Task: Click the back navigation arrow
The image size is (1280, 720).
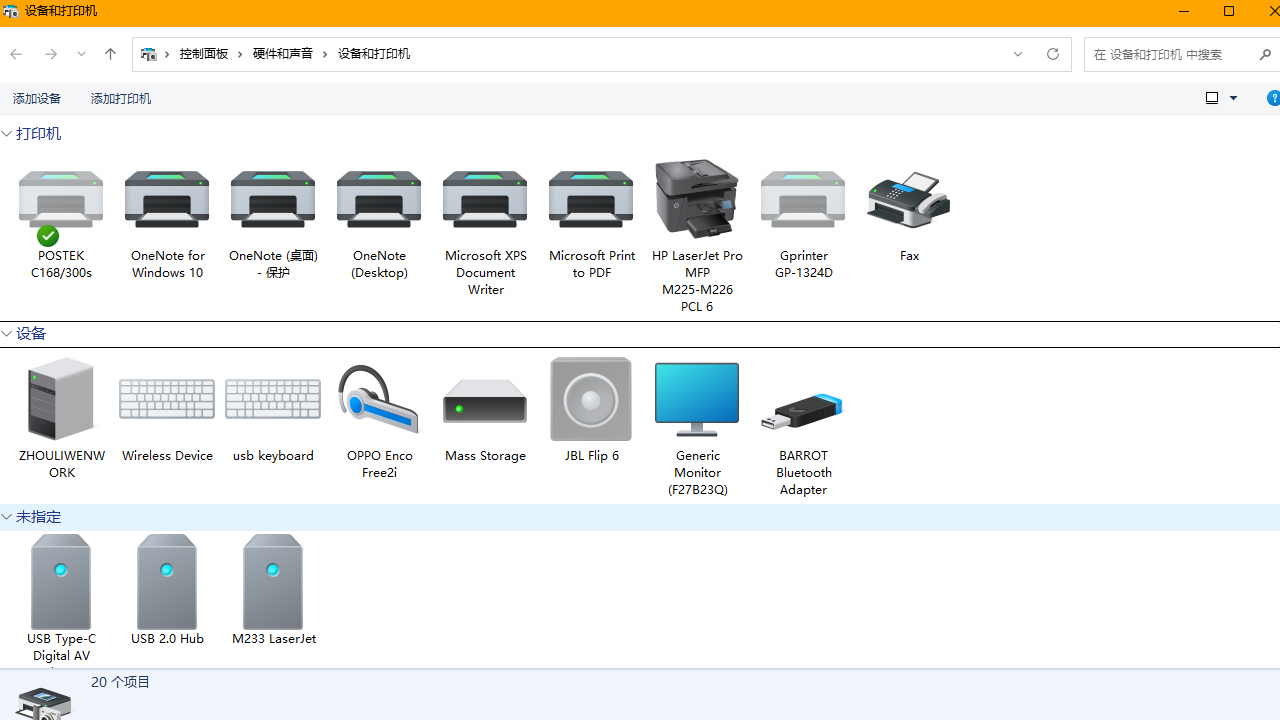Action: tap(16, 54)
